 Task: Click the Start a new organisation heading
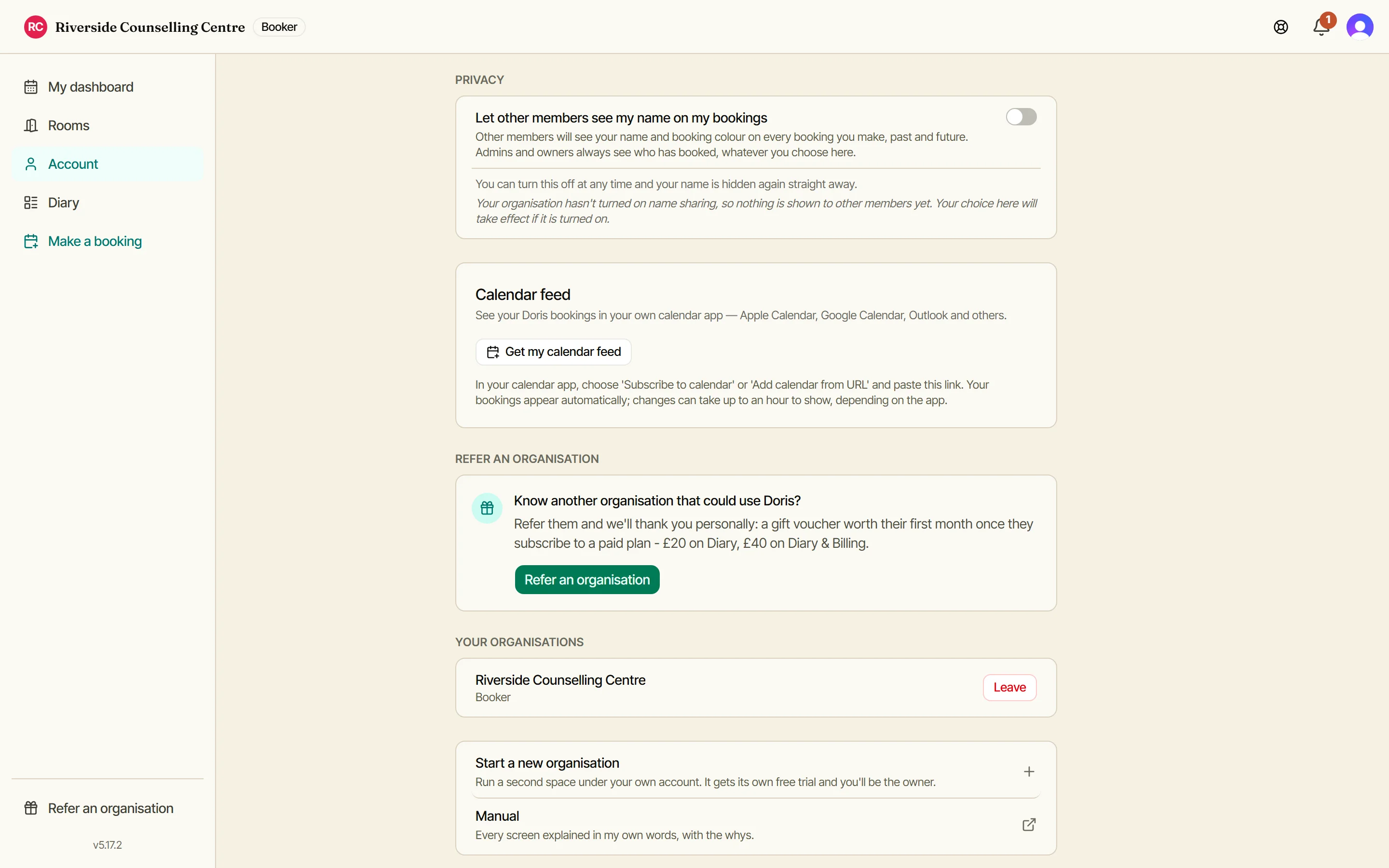click(547, 763)
